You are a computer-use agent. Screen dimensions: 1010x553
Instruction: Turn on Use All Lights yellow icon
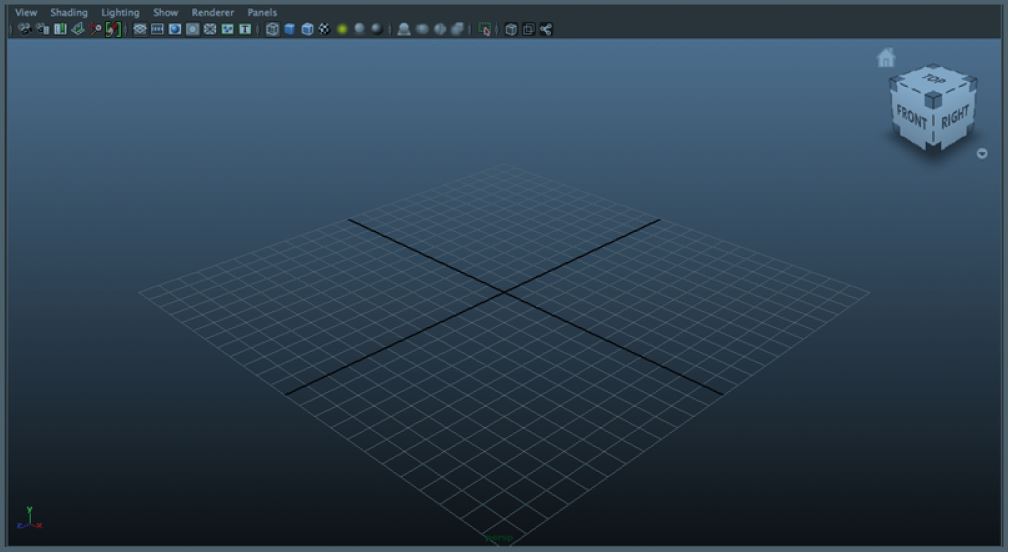341,29
